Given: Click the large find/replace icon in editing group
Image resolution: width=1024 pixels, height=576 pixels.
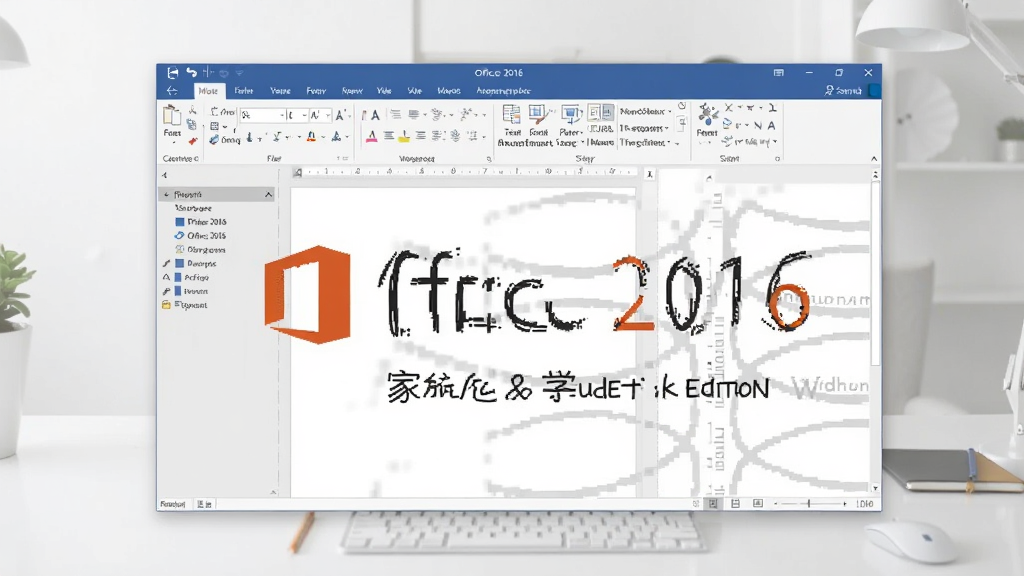Looking at the screenshot, I should click(707, 114).
